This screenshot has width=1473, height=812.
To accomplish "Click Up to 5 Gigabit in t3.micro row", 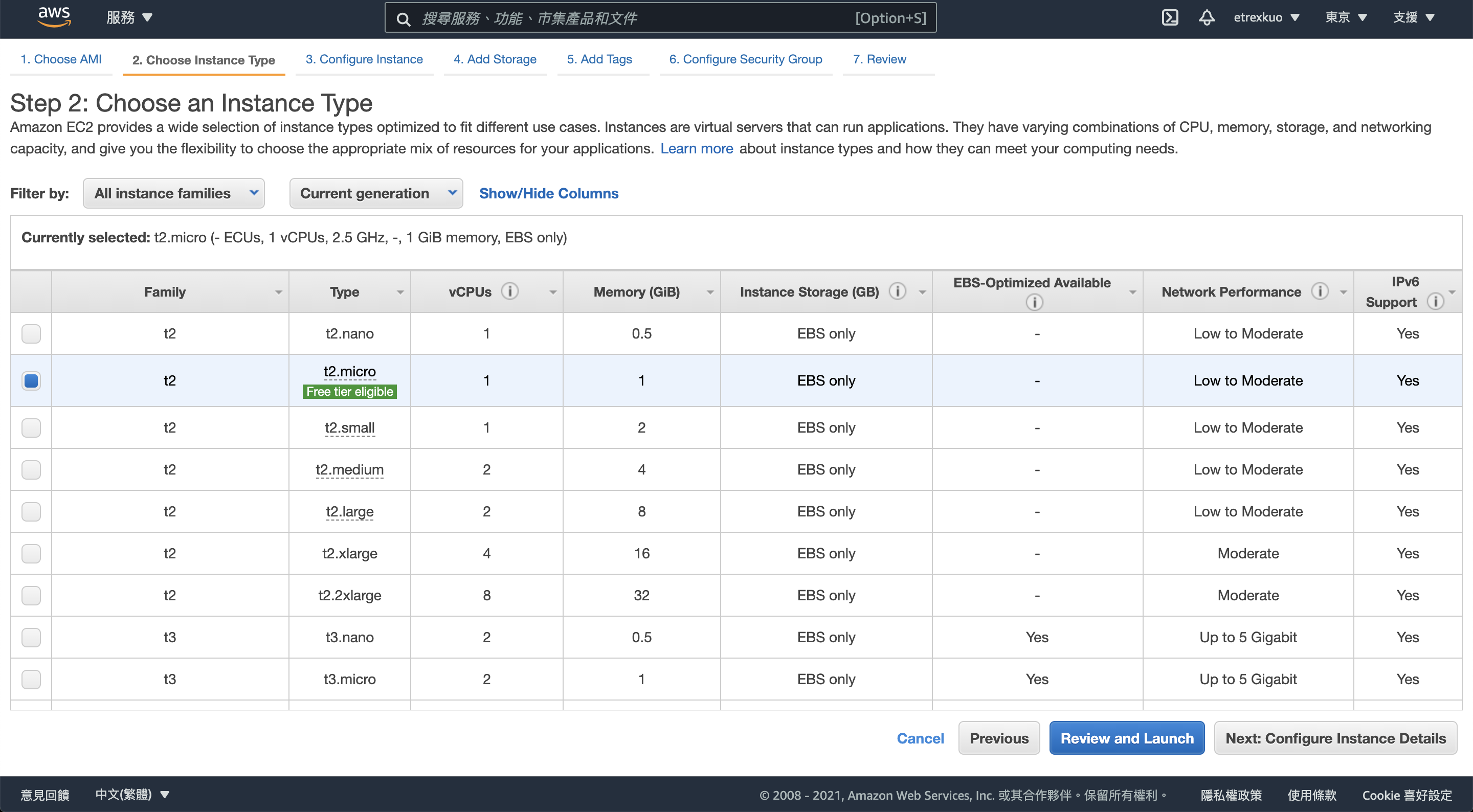I will click(x=1248, y=679).
